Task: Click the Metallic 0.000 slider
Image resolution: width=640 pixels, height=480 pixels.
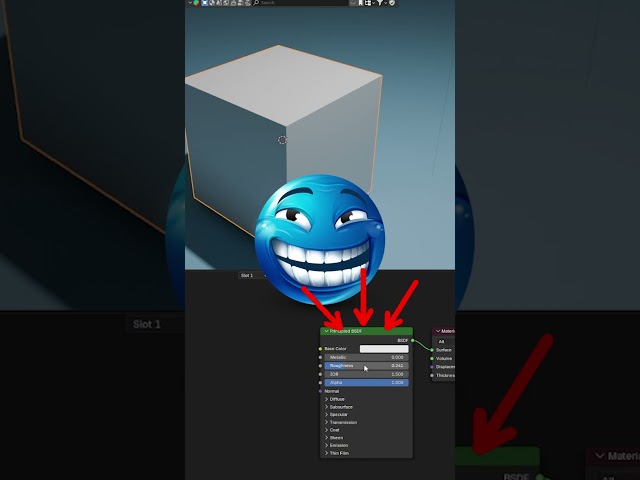Action: point(367,357)
